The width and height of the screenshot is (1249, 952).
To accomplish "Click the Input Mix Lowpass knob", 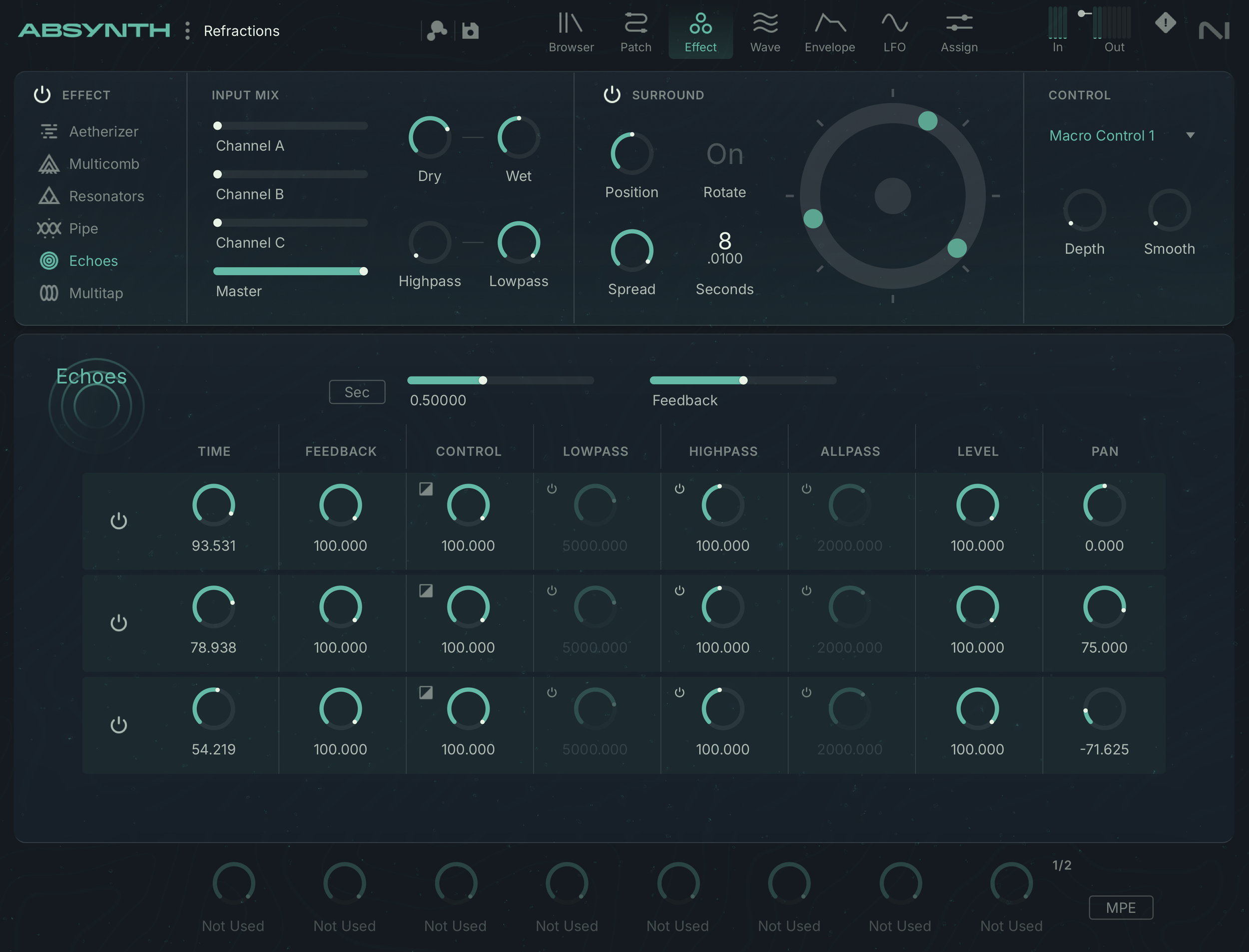I will click(519, 243).
